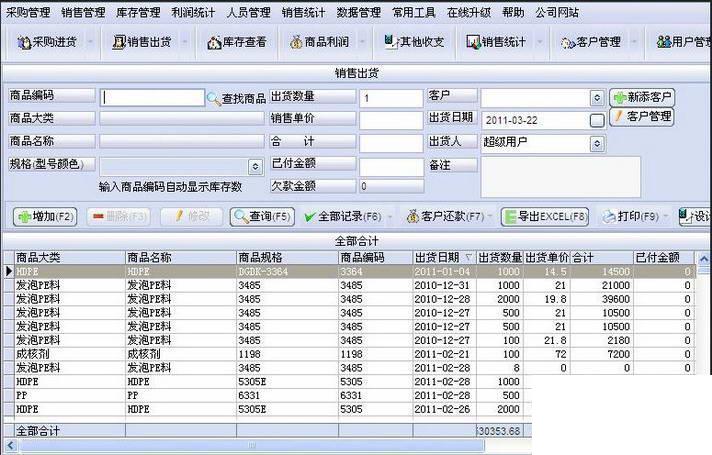Open 在线升级 menu

click(469, 12)
